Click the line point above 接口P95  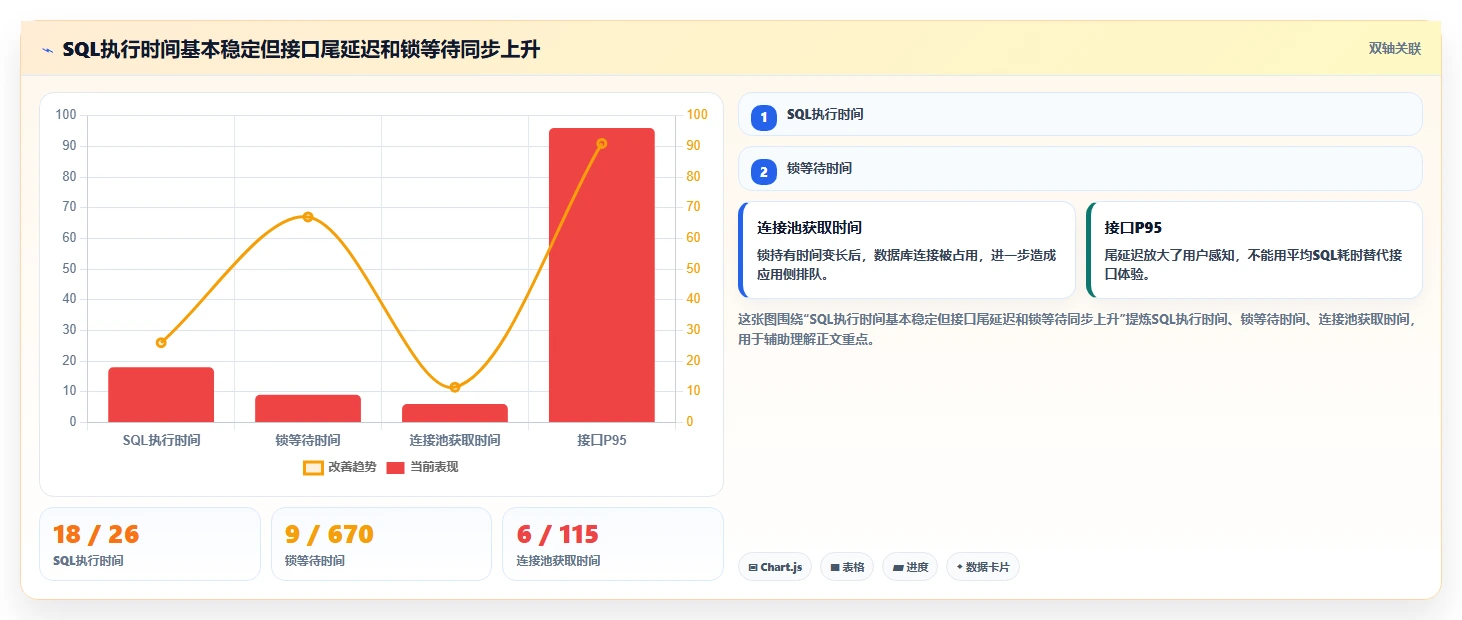point(602,144)
